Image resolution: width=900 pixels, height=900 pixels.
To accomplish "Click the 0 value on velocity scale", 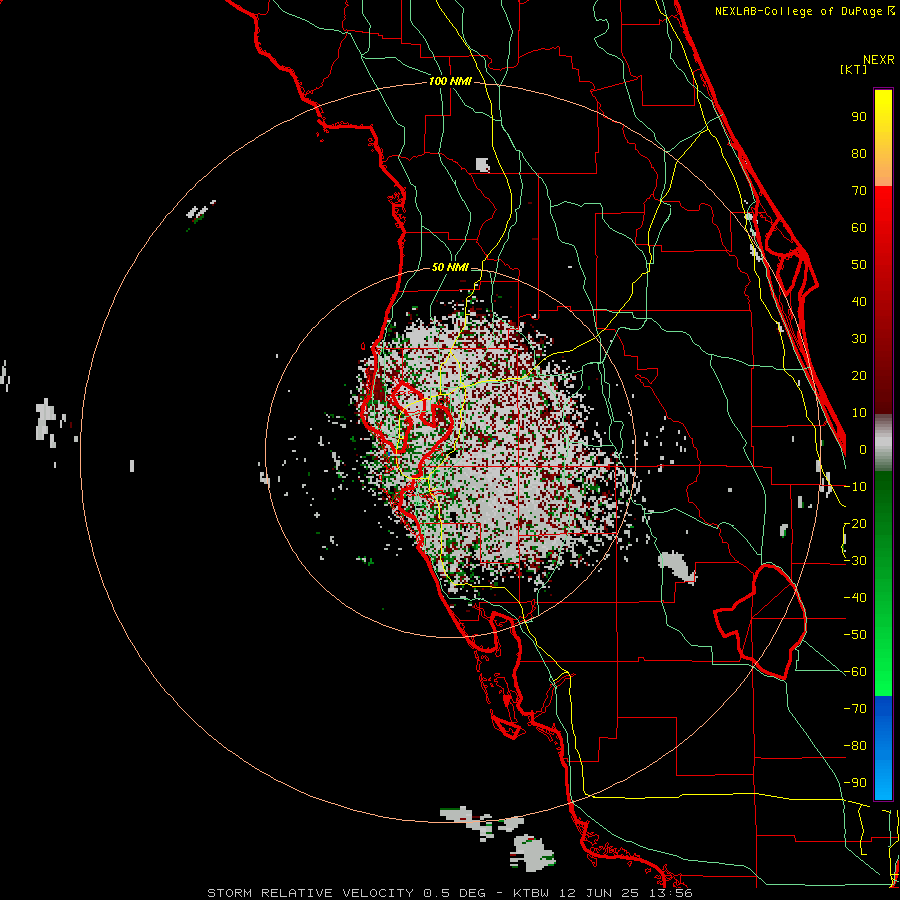I will [863, 450].
